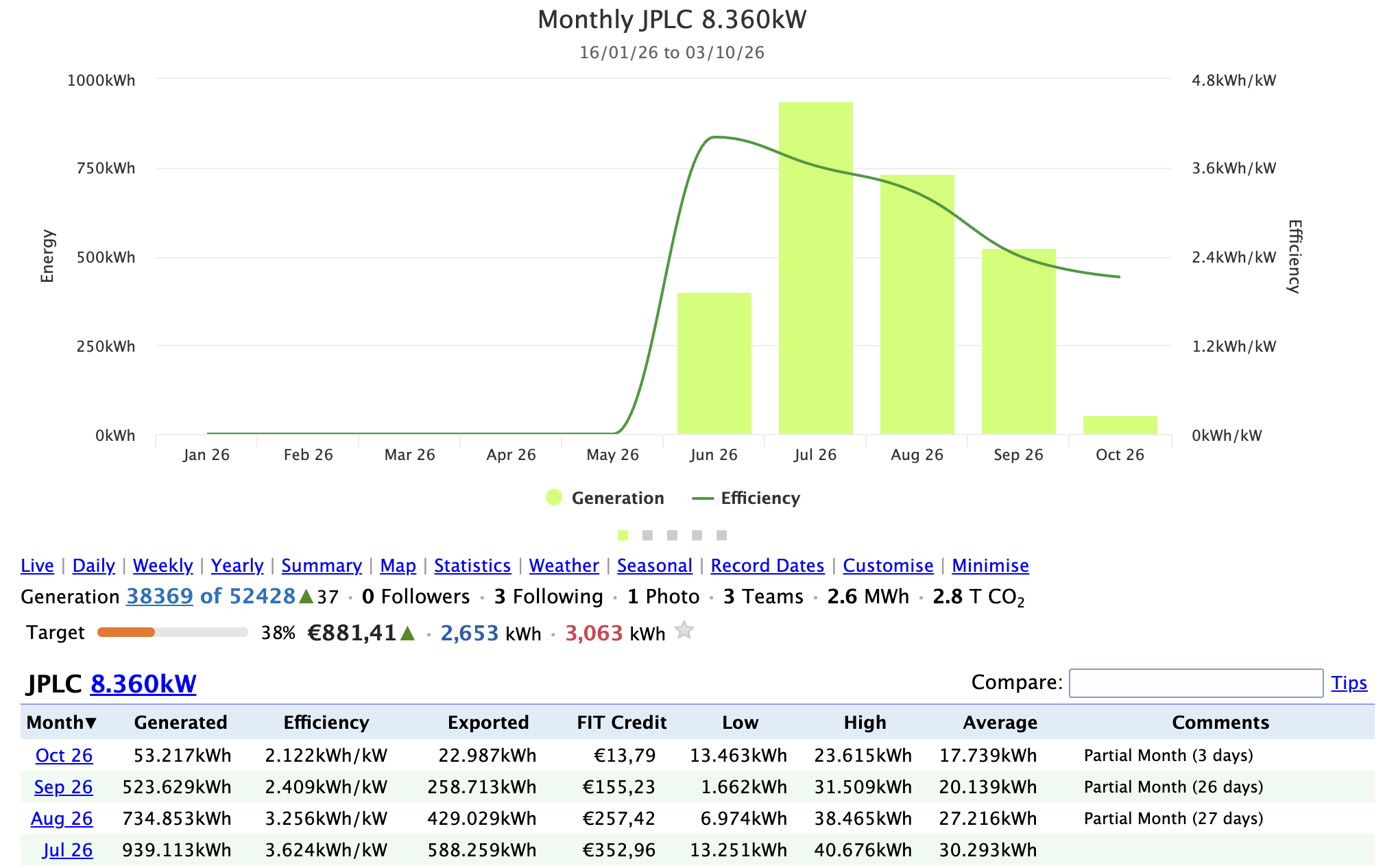Click 'Partial Month (26 days)' comment
The width and height of the screenshot is (1385, 868).
point(1174,786)
